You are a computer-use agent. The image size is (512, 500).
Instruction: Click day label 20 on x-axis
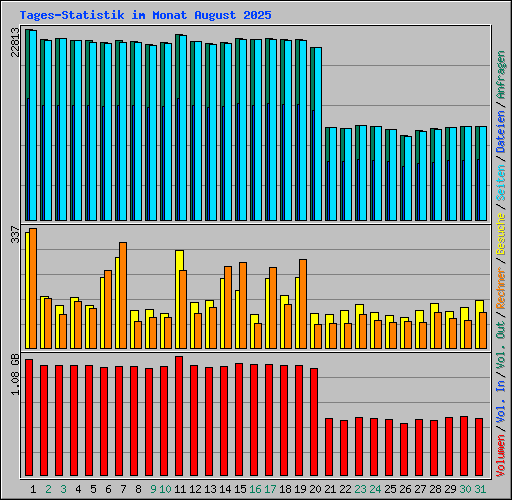pos(315,489)
